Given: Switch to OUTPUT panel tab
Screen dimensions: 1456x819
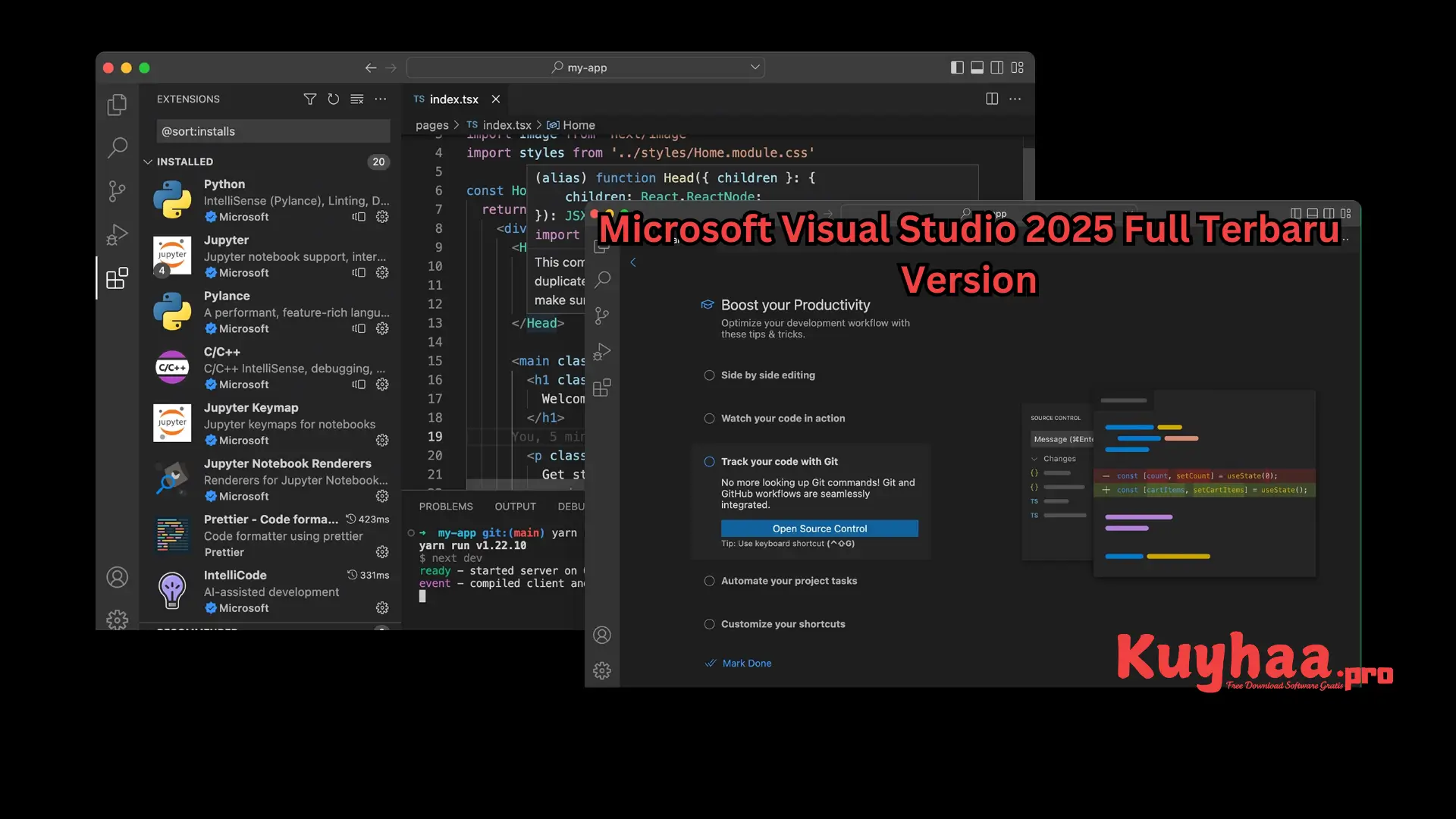Looking at the screenshot, I should click(515, 507).
